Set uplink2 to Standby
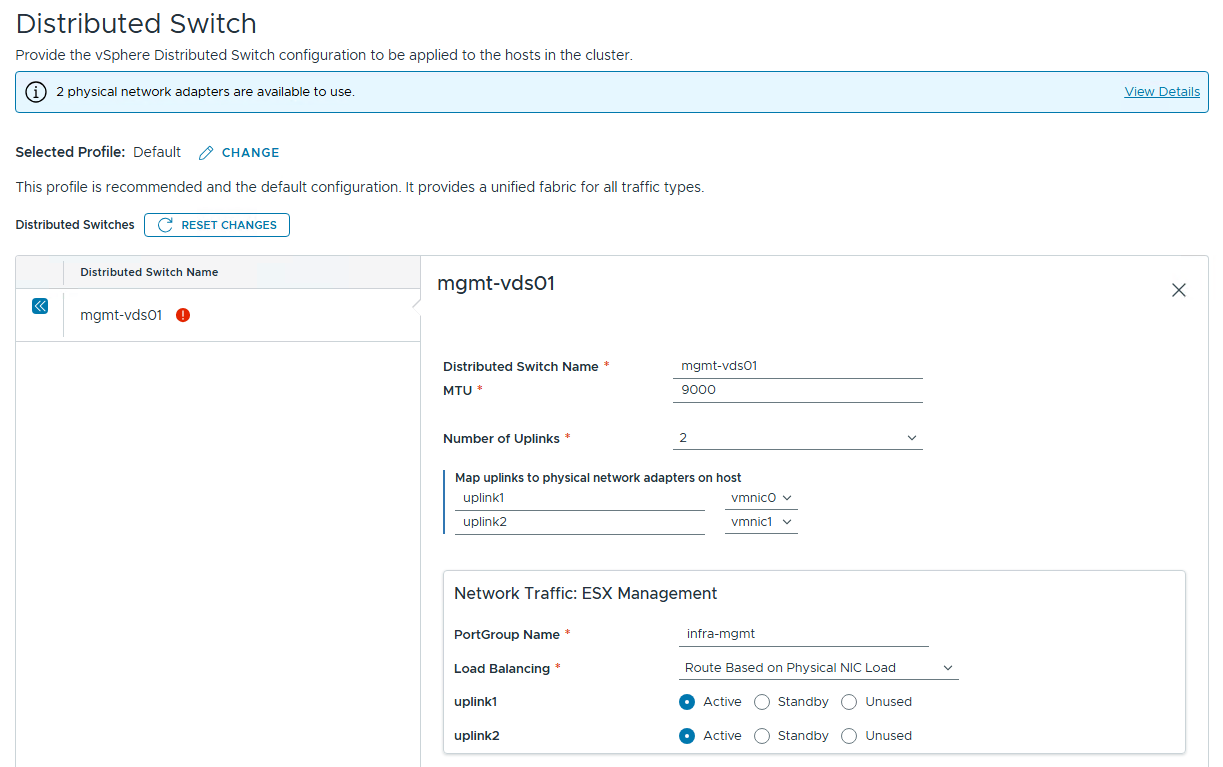Image resolution: width=1223 pixels, height=767 pixels. click(x=762, y=736)
